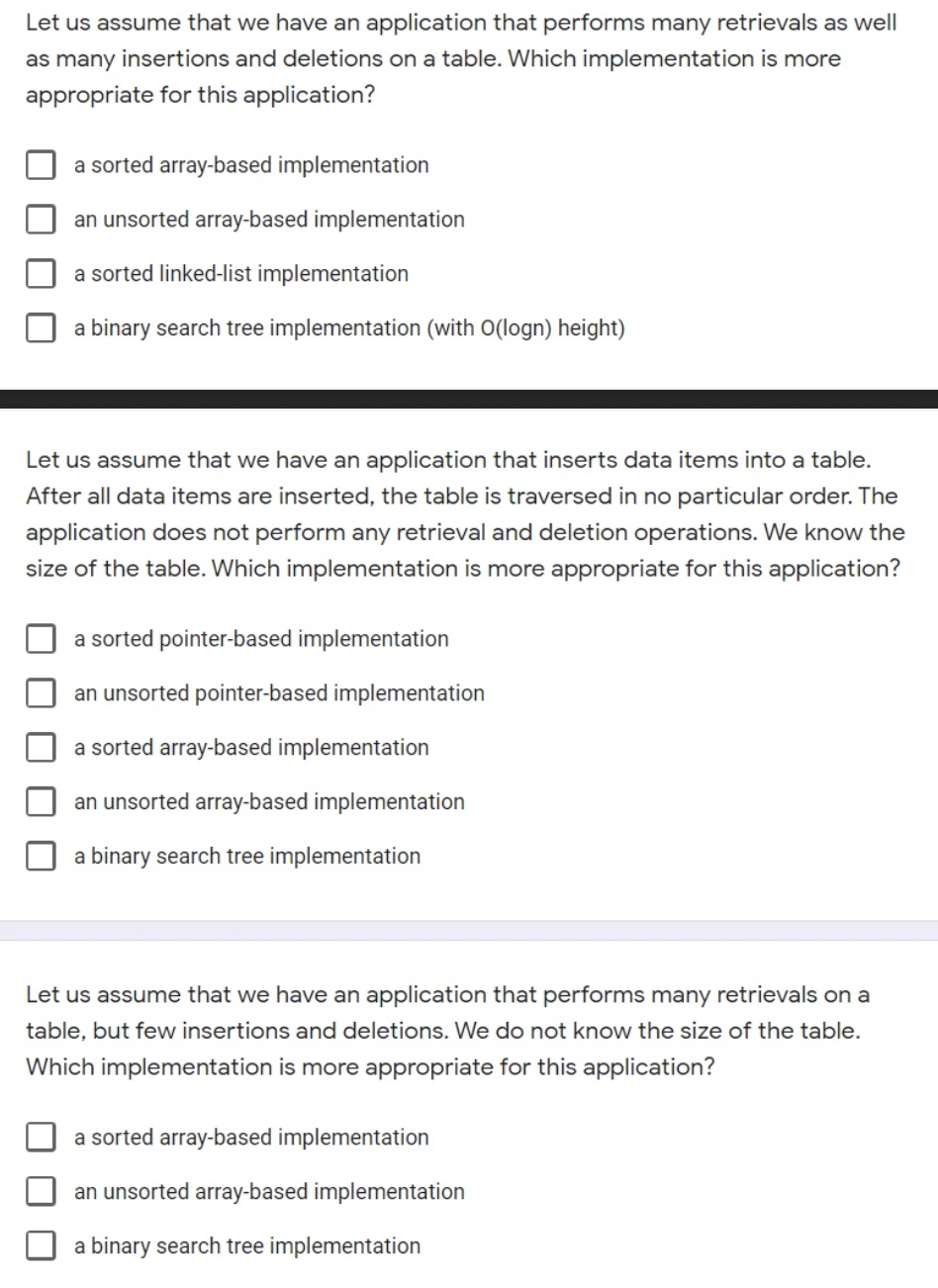Click the label 'a sorted linked-list implementation'
Screen dimensions: 938x1288
[x=240, y=274]
